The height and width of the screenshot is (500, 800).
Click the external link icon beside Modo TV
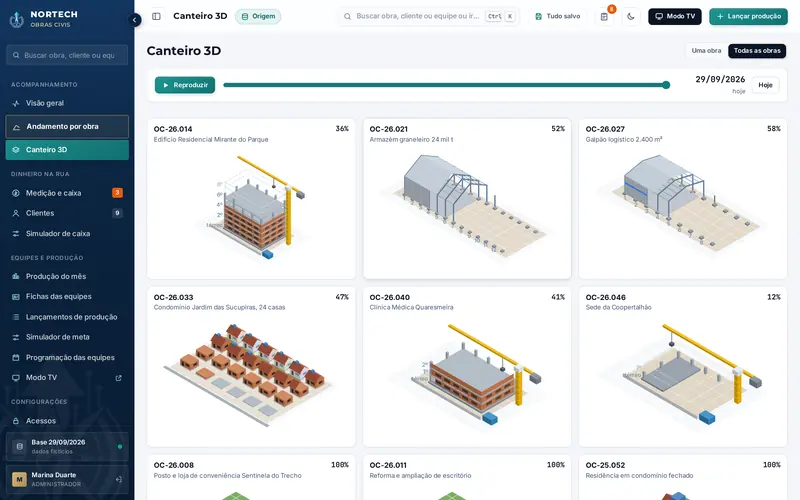118,378
